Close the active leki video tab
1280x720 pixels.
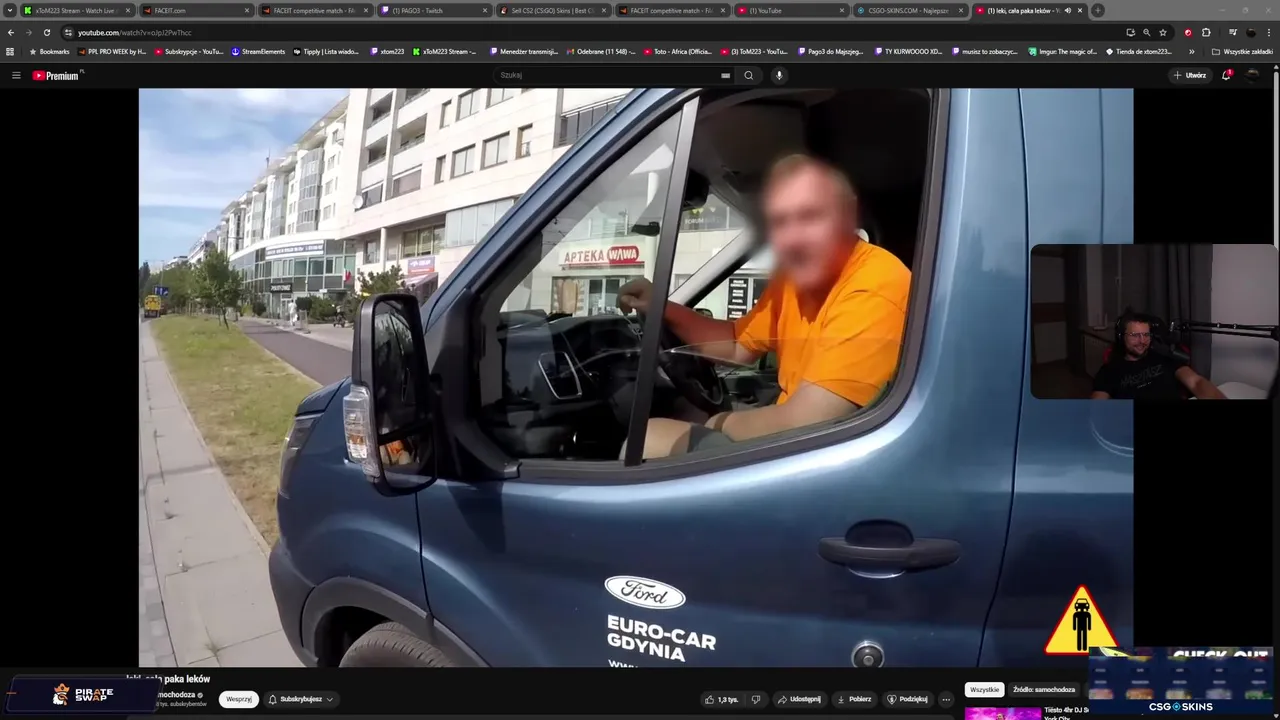(x=1080, y=10)
